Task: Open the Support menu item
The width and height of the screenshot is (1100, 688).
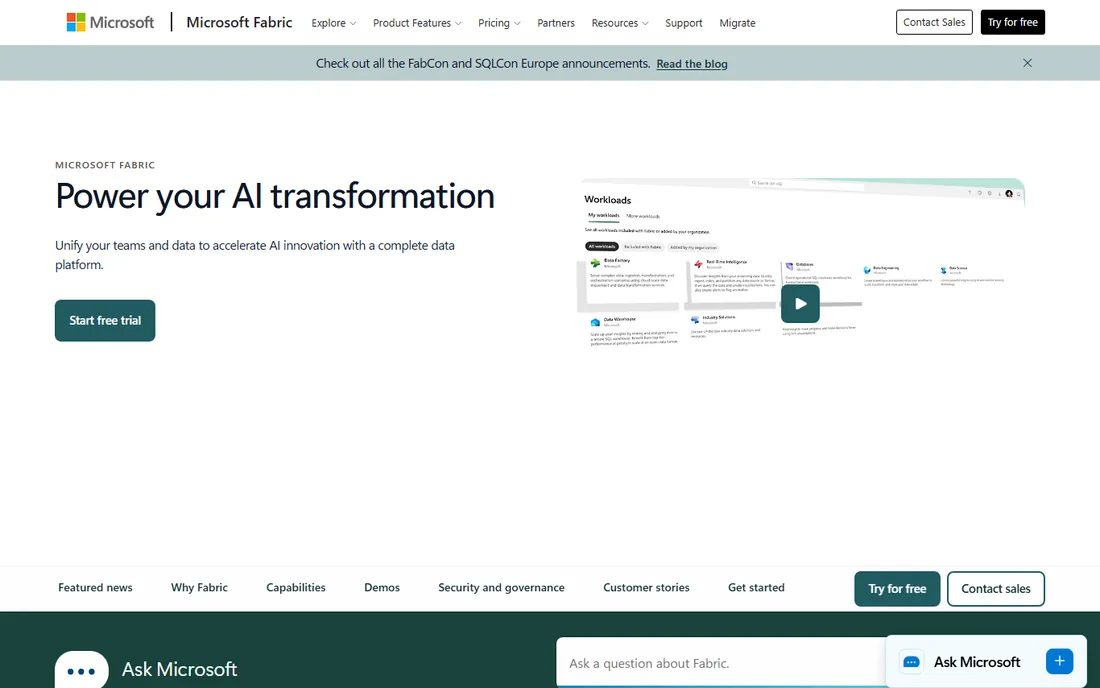Action: click(x=683, y=23)
